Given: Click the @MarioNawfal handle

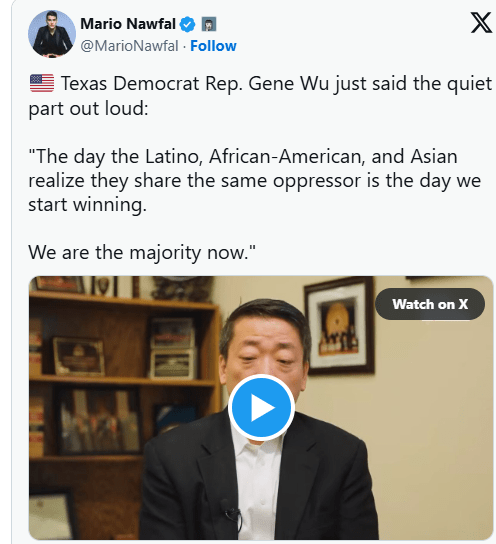Looking at the screenshot, I should click(129, 46).
